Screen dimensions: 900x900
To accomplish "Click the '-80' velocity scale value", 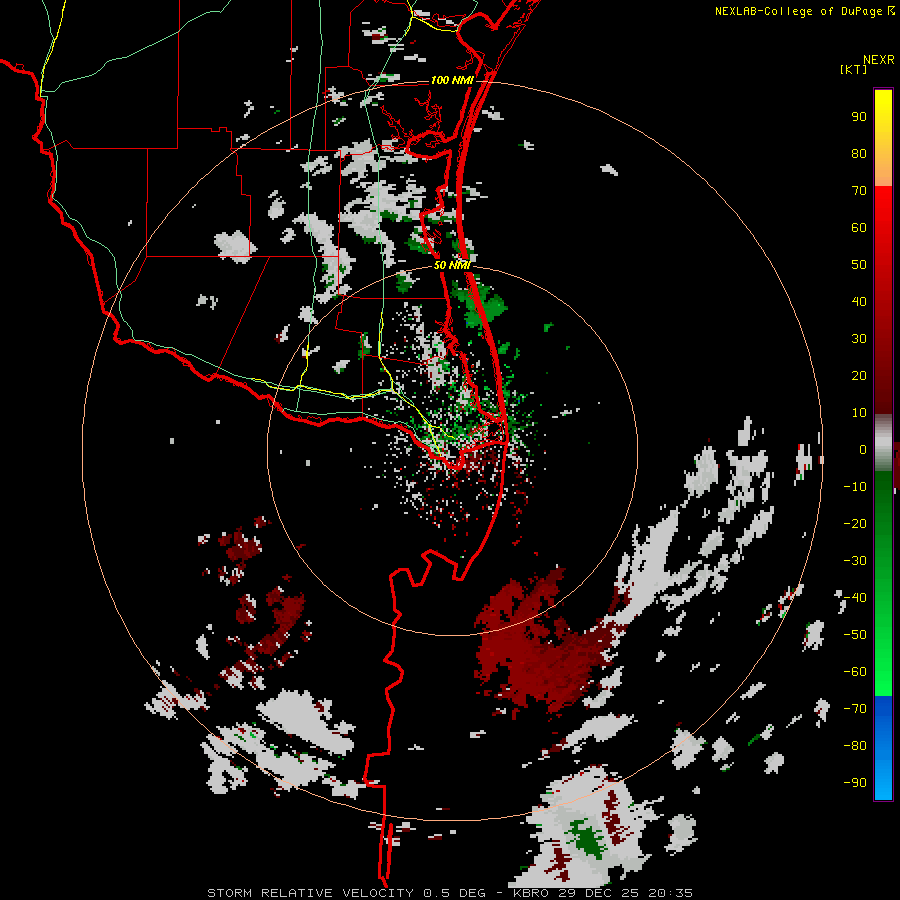I will (x=855, y=746).
